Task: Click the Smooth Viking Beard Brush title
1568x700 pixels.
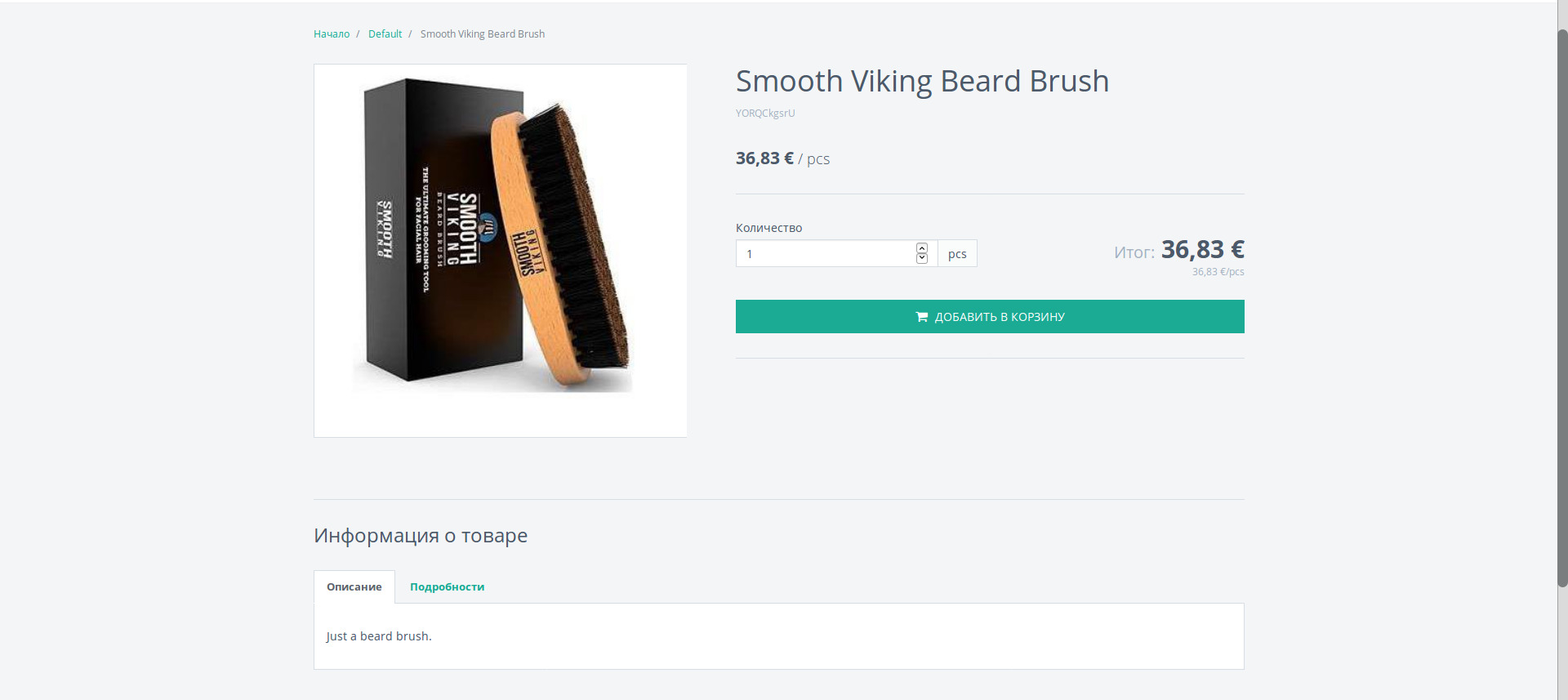Action: (922, 81)
